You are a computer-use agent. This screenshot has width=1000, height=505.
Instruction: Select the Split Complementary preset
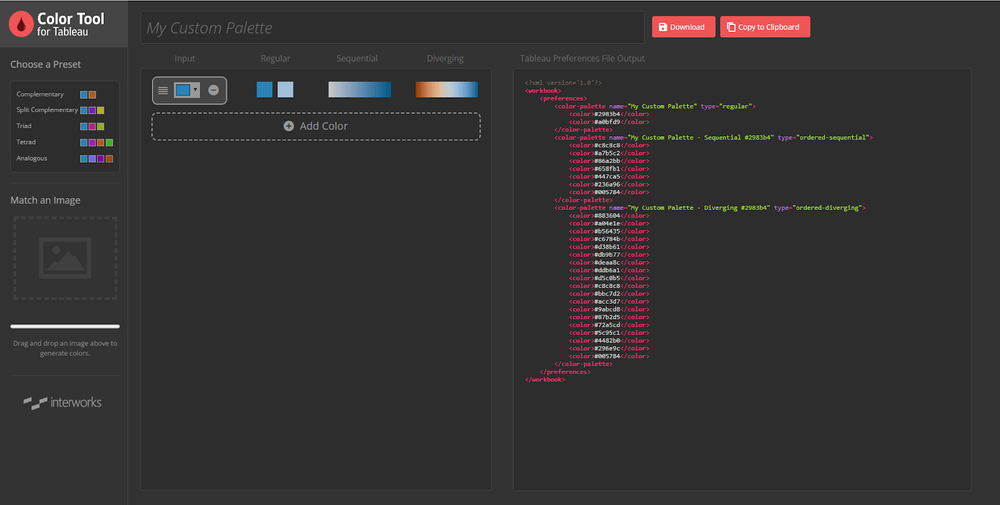[60, 110]
